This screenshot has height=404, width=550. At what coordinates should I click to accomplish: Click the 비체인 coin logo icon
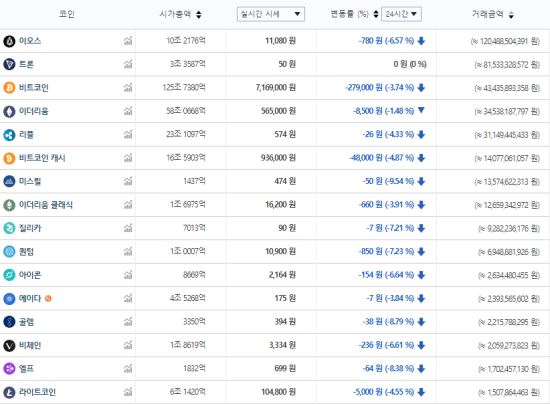9,345
